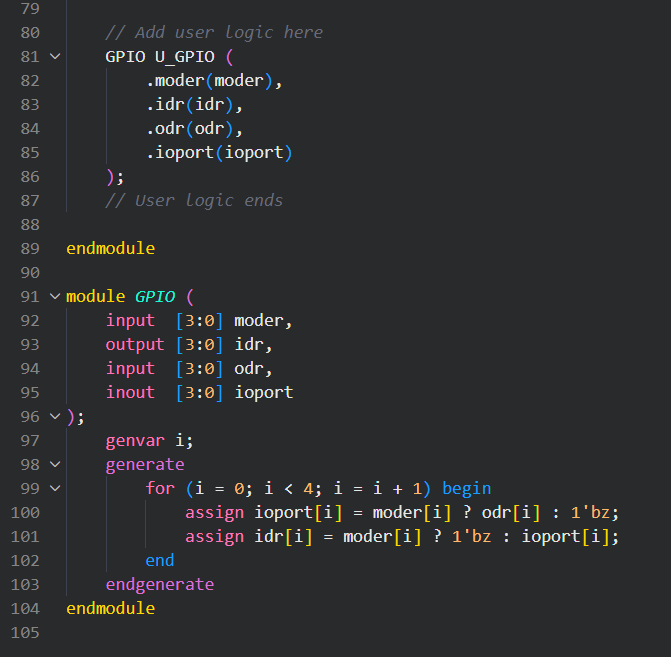Click the output keyword before idr
The width and height of the screenshot is (671, 657).
(x=134, y=345)
